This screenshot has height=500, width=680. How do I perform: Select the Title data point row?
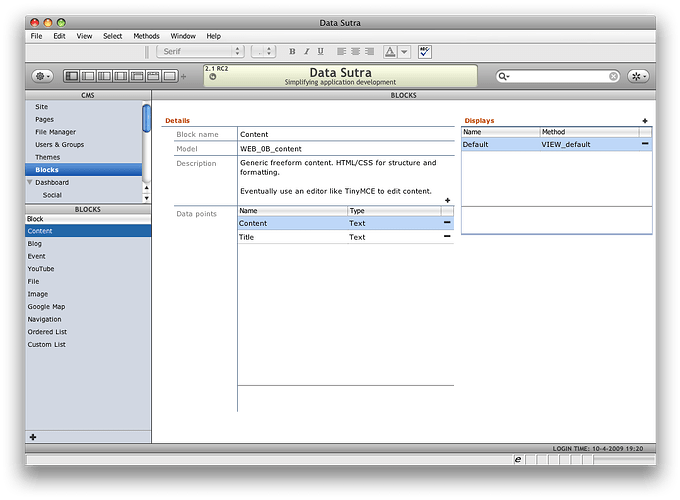pyautogui.click(x=346, y=237)
